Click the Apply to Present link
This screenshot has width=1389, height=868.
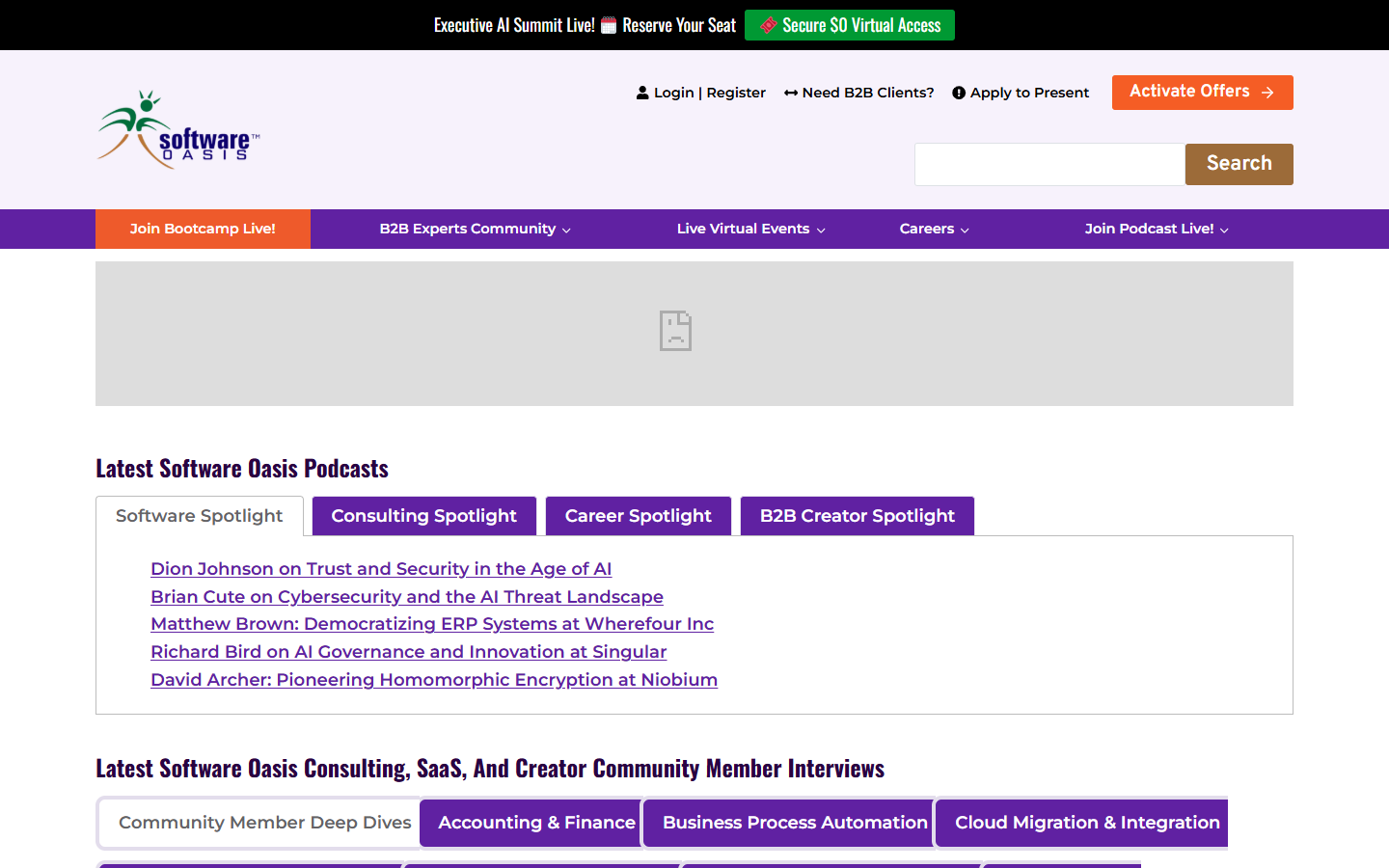pyautogui.click(x=1029, y=93)
